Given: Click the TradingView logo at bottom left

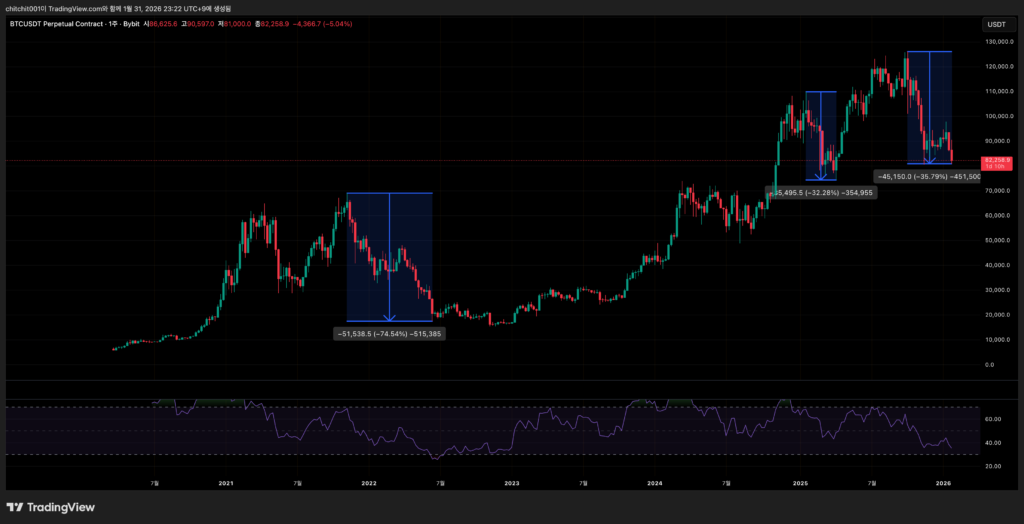Looking at the screenshot, I should pyautogui.click(x=51, y=507).
